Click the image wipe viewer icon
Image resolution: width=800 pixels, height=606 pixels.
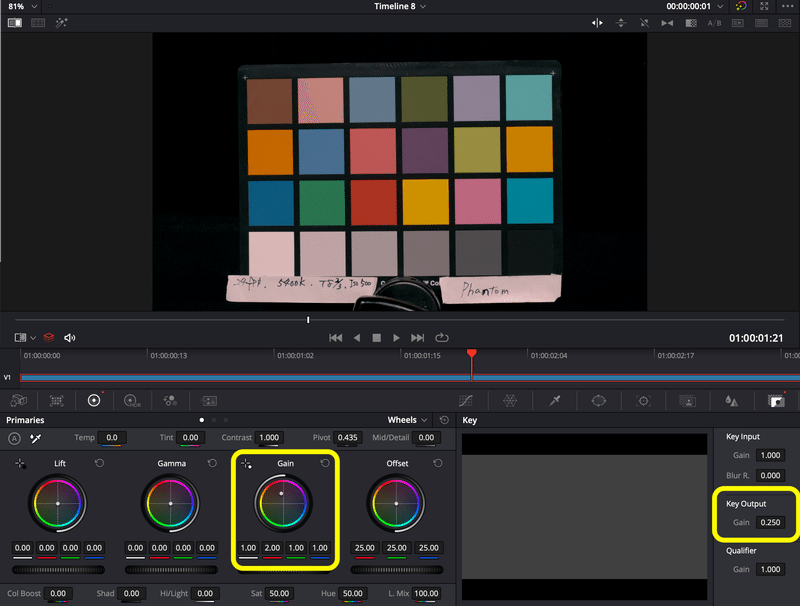click(x=15, y=23)
